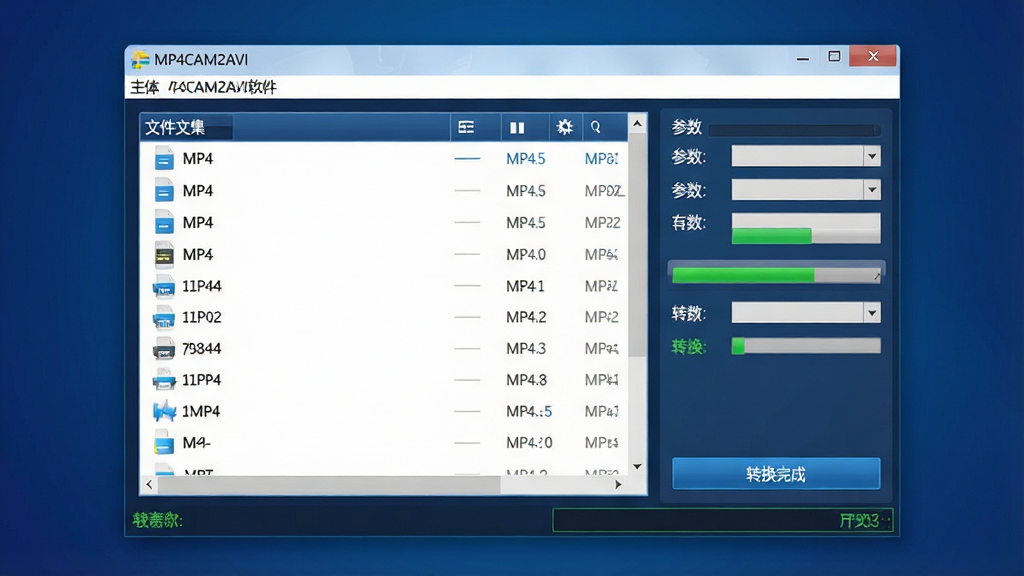Viewport: 1024px width, 576px height.
Task: Click the MP4.1 value cell
Action: click(525, 286)
